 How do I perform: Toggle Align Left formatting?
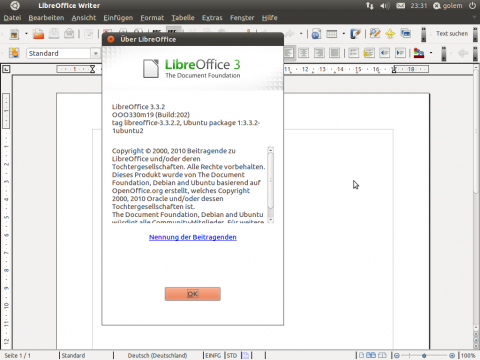click(x=288, y=53)
